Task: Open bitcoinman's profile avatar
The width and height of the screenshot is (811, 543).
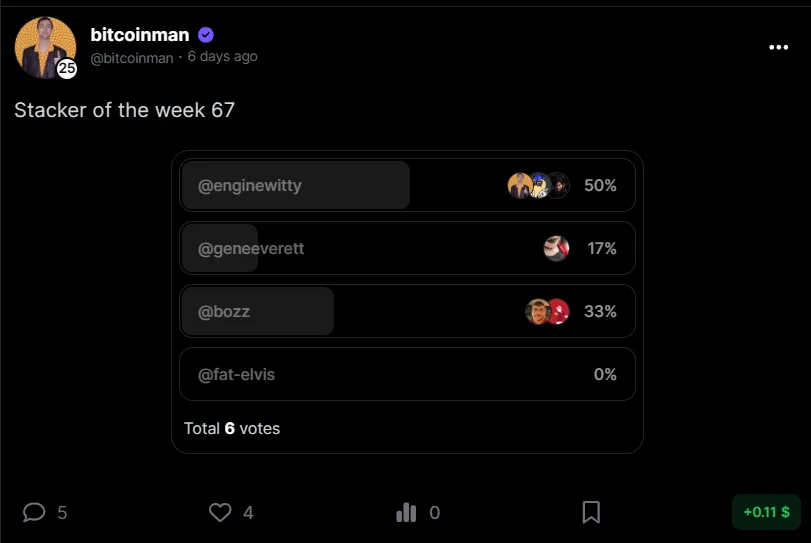Action: click(45, 47)
